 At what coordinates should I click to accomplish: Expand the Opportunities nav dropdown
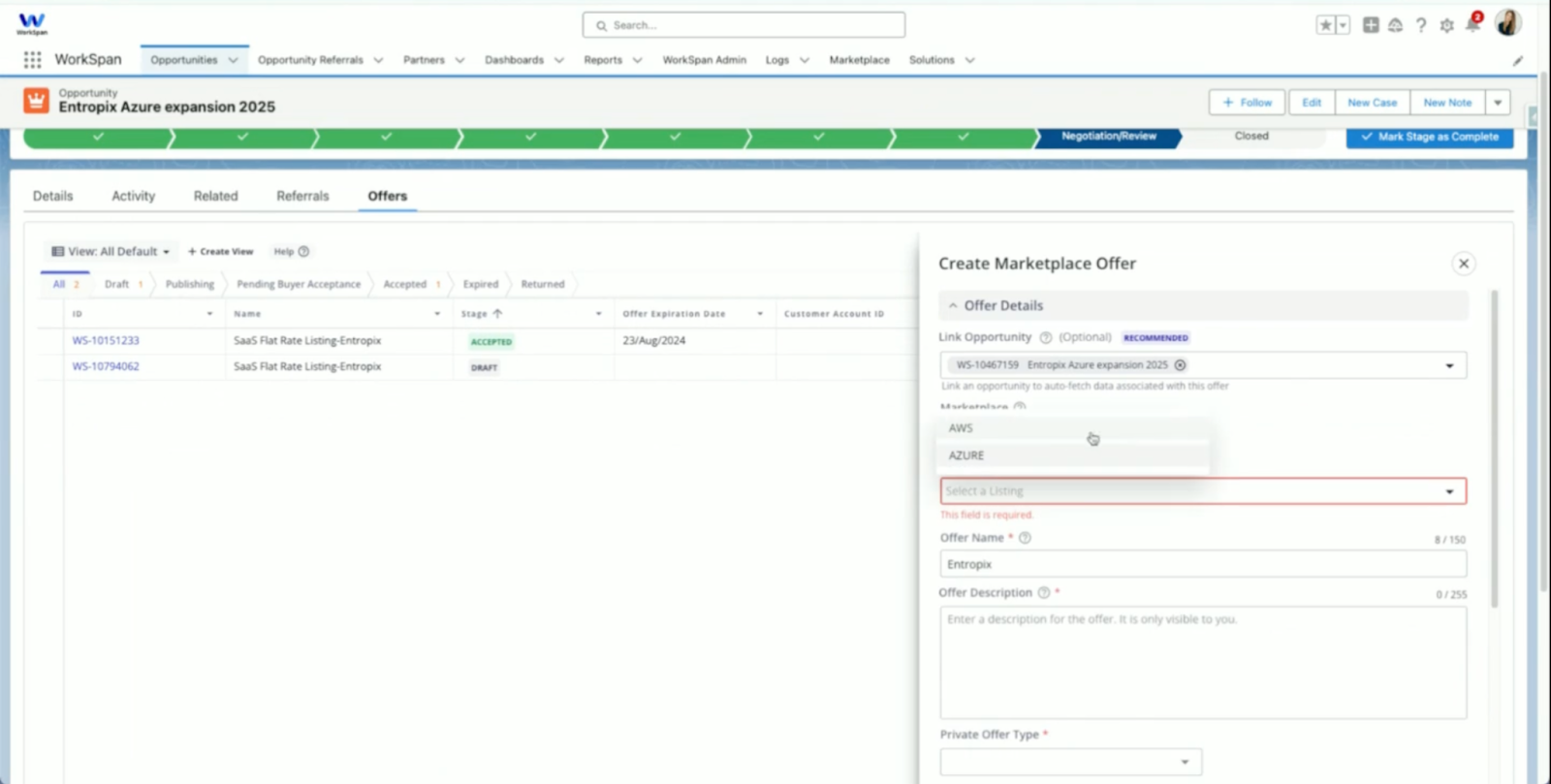[x=233, y=60]
